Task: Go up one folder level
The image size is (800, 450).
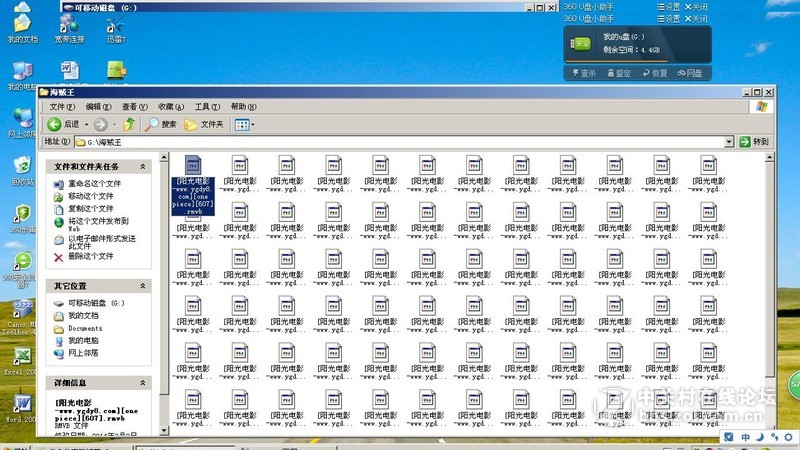Action: click(129, 124)
